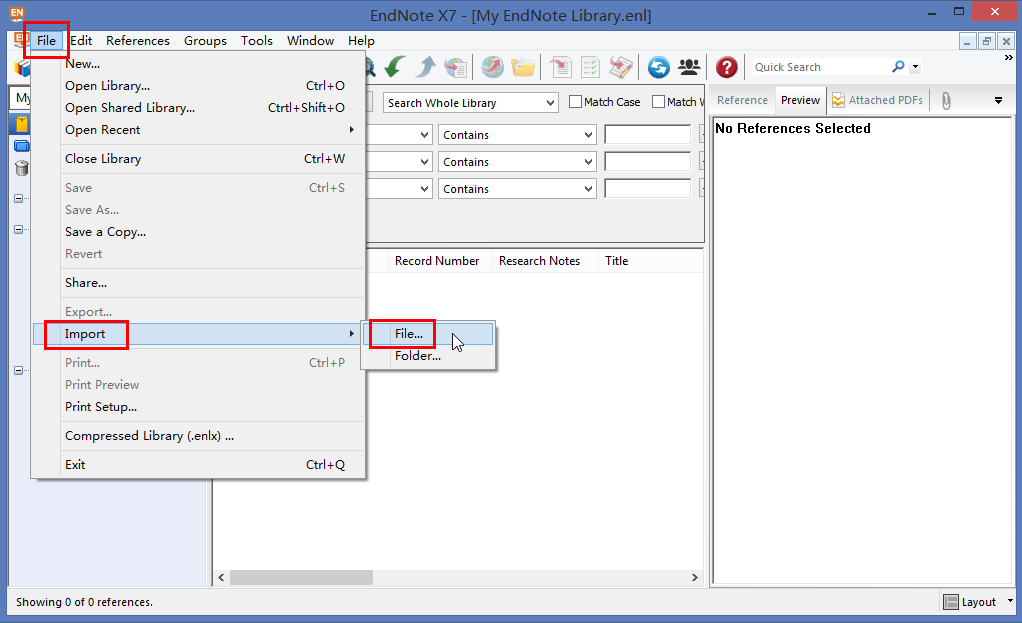Viewport: 1022px width, 623px height.
Task: Show hidden toolbar items with double chevron
Action: 1008,58
